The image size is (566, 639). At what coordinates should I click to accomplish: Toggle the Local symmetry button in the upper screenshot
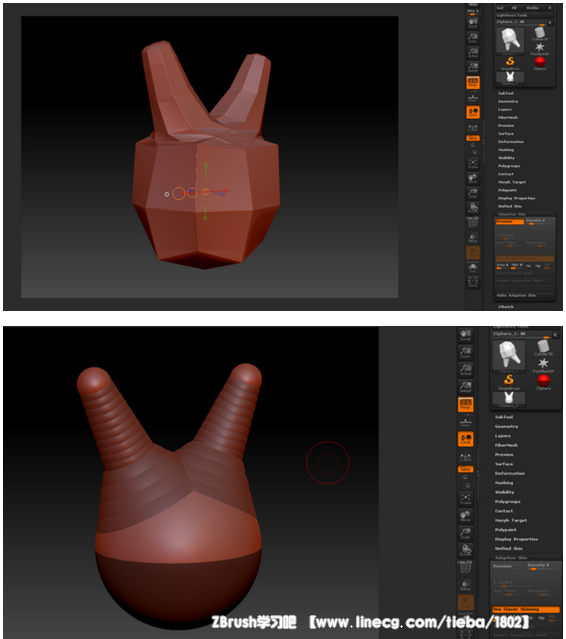coord(473,112)
